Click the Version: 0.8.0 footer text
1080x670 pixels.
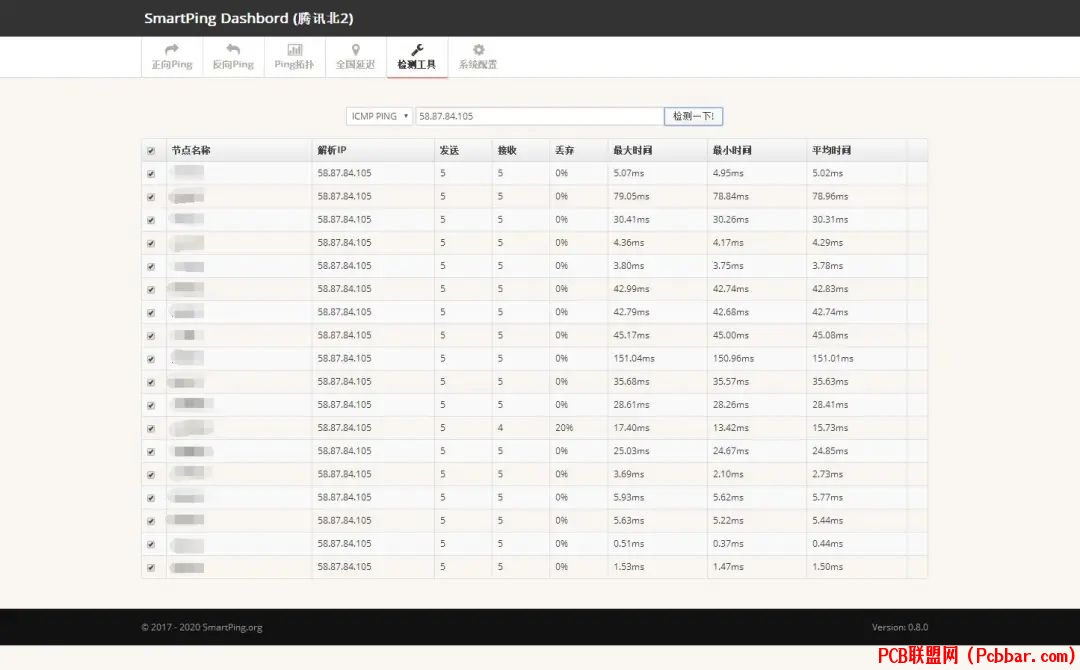pyautogui.click(x=900, y=627)
